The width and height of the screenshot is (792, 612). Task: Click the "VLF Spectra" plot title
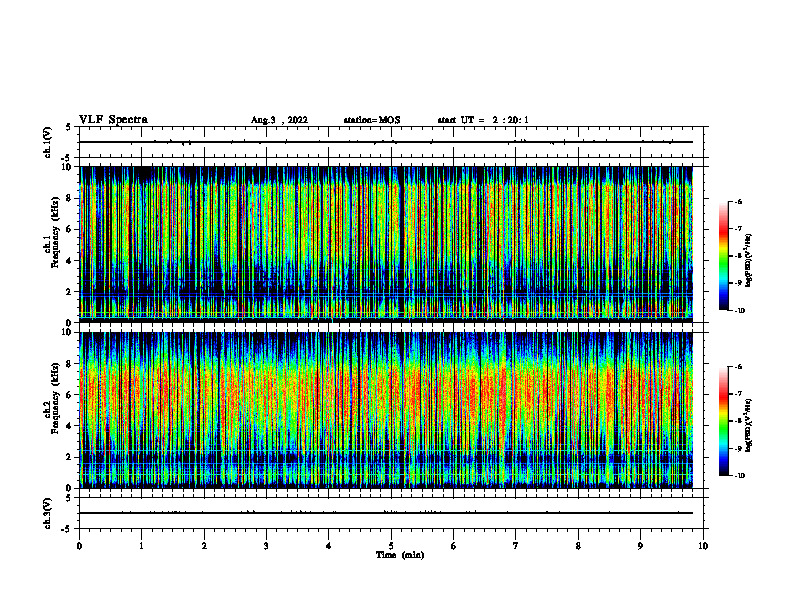pyautogui.click(x=113, y=120)
